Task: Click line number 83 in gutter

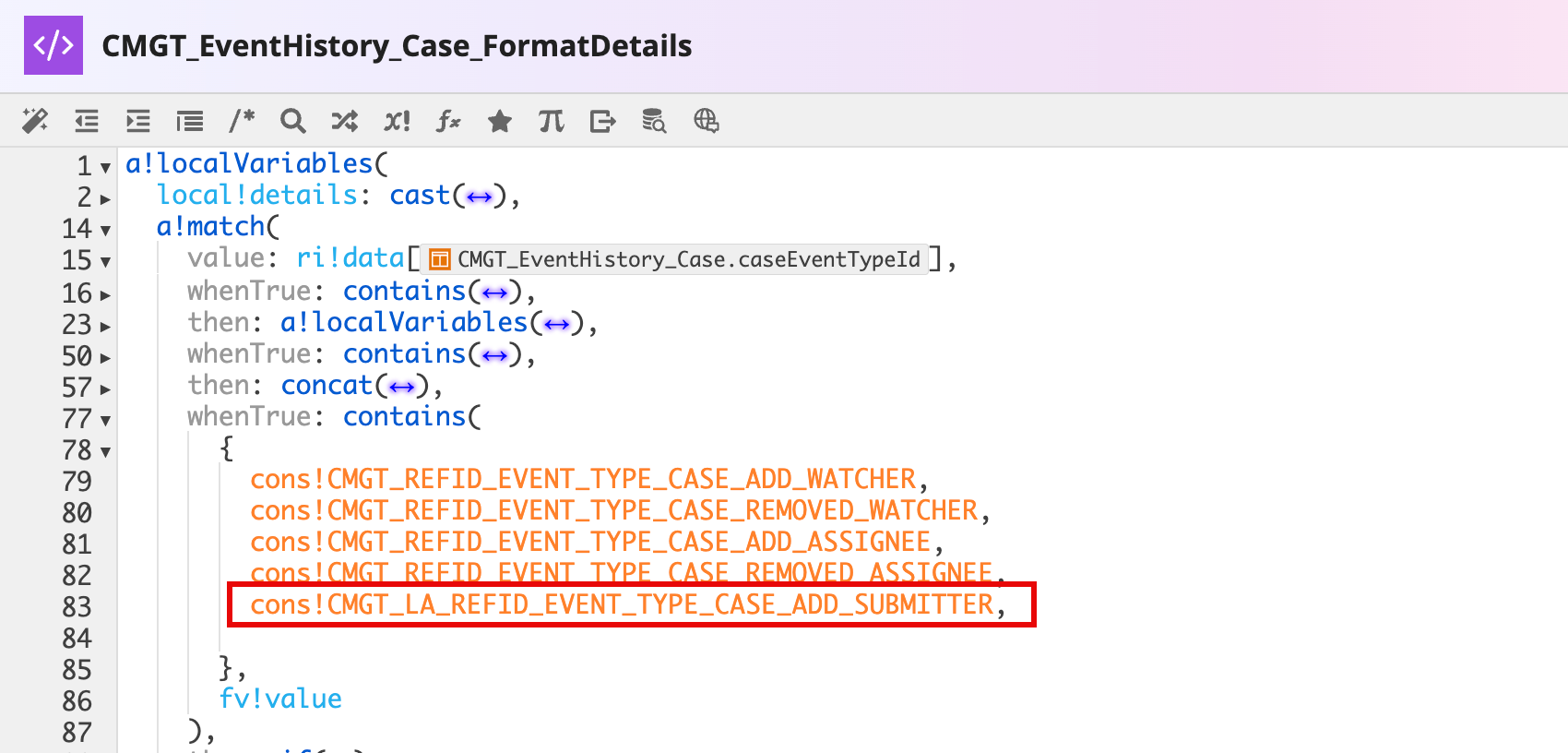Action: [77, 606]
